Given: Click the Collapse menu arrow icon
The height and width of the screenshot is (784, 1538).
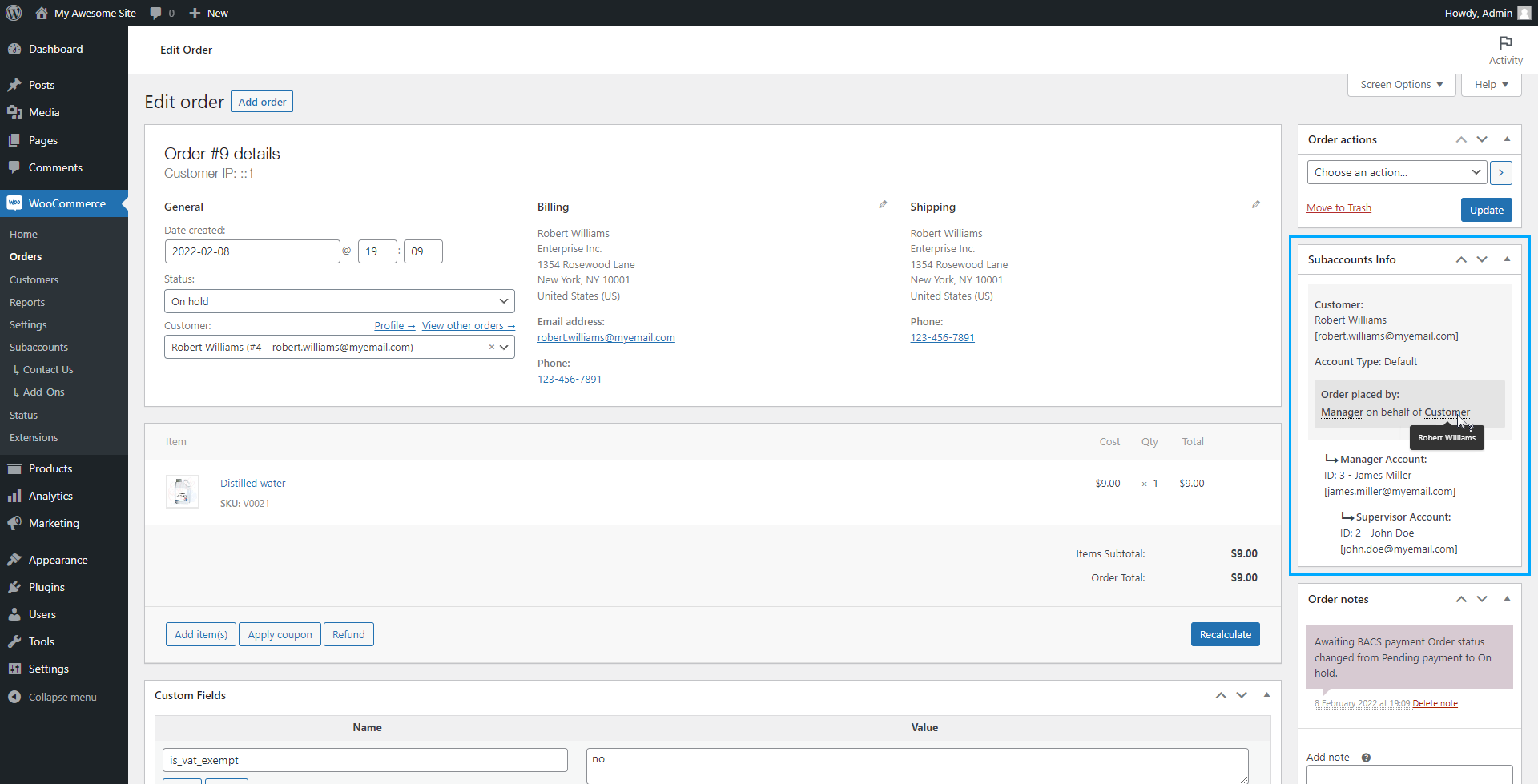Looking at the screenshot, I should (14, 697).
